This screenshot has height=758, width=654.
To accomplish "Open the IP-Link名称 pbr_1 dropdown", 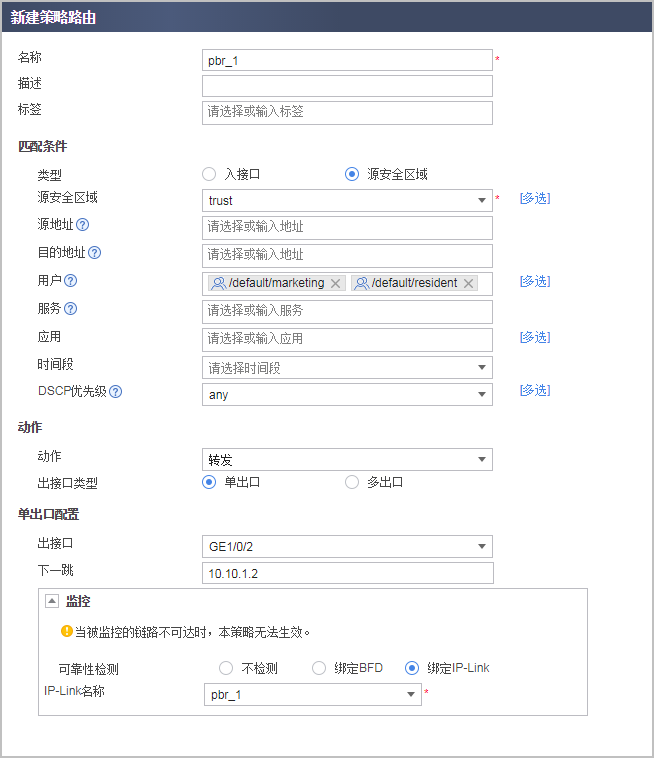I will (313, 695).
